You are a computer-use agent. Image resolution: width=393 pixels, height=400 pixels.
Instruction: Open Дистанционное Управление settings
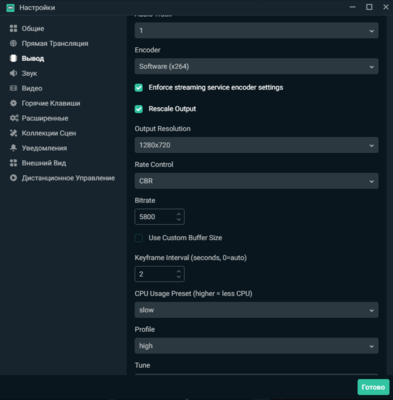(68, 178)
